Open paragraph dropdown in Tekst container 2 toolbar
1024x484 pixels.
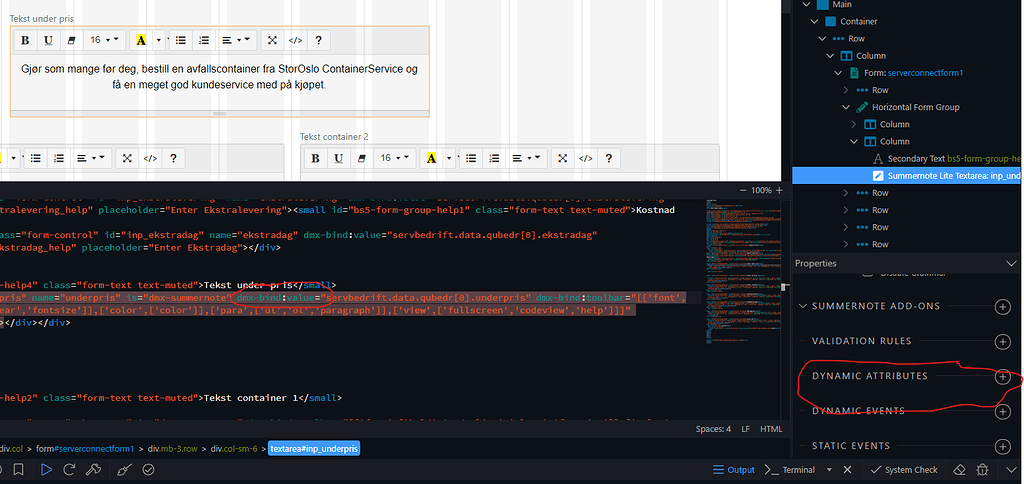[526, 158]
